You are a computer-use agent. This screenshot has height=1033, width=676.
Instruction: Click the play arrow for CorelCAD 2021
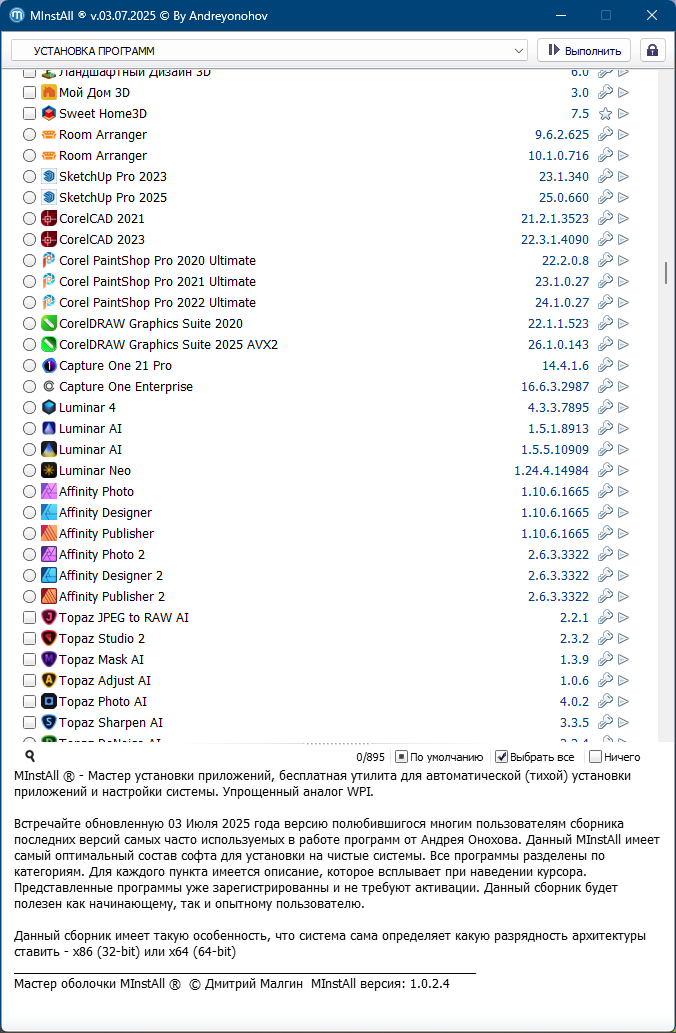point(623,218)
